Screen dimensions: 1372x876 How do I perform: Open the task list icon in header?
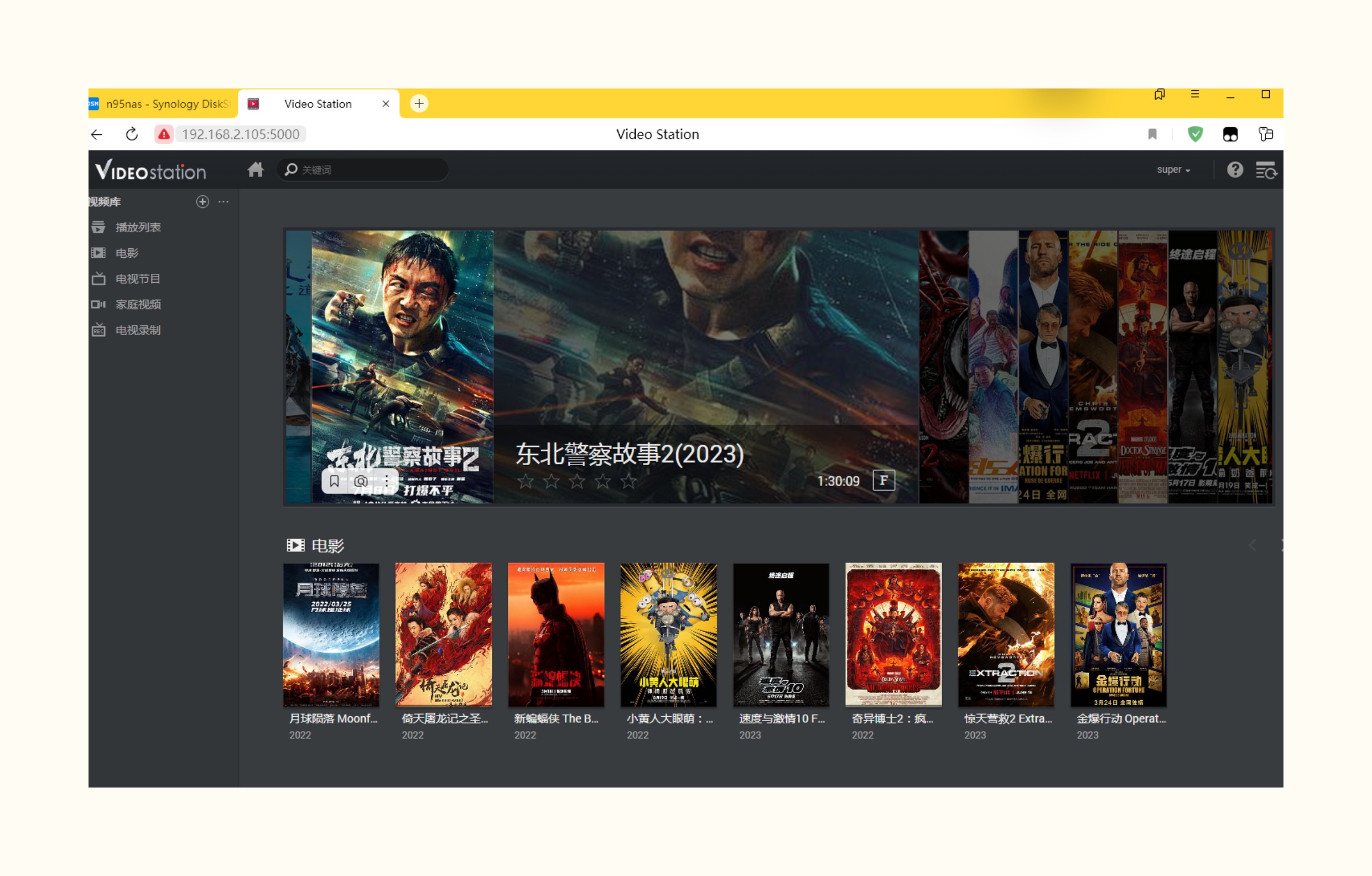pos(1265,170)
